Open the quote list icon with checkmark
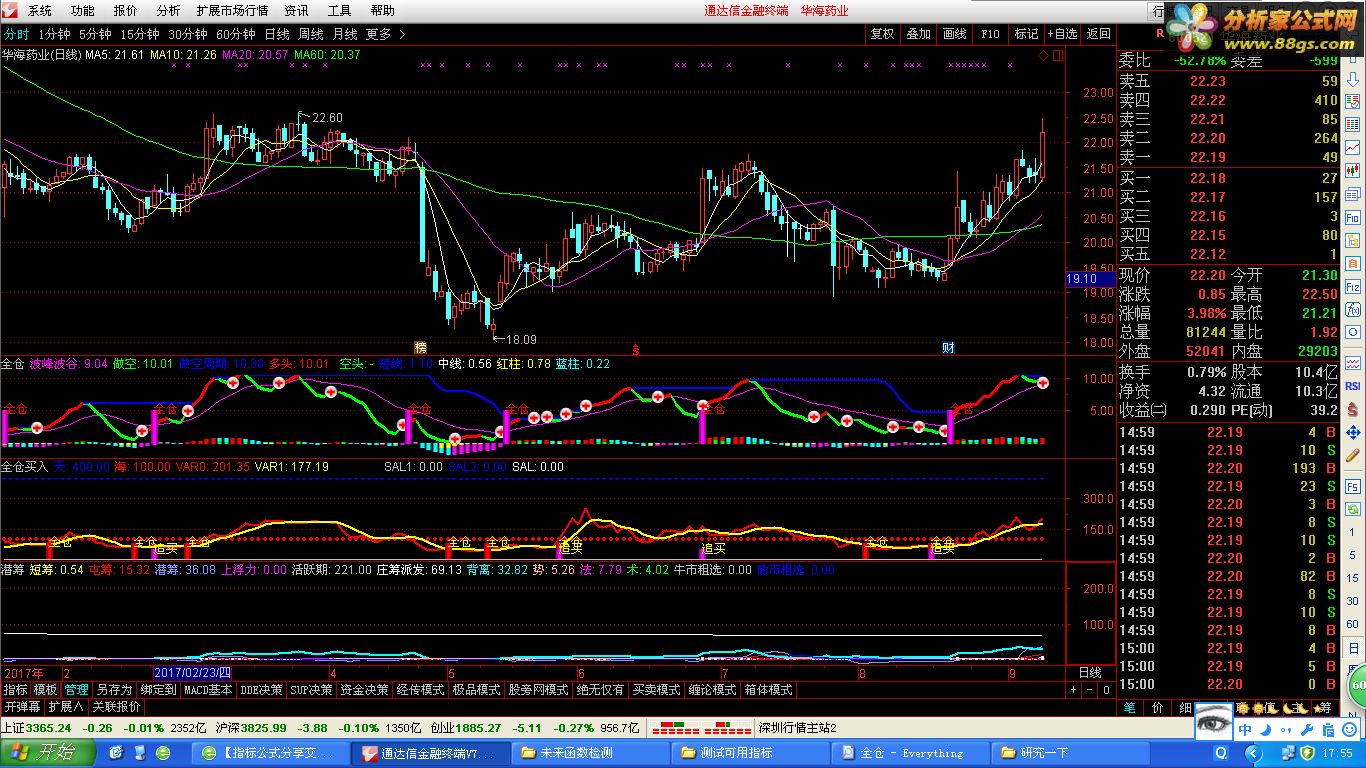Viewport: 1366px width, 768px height. [1353, 101]
